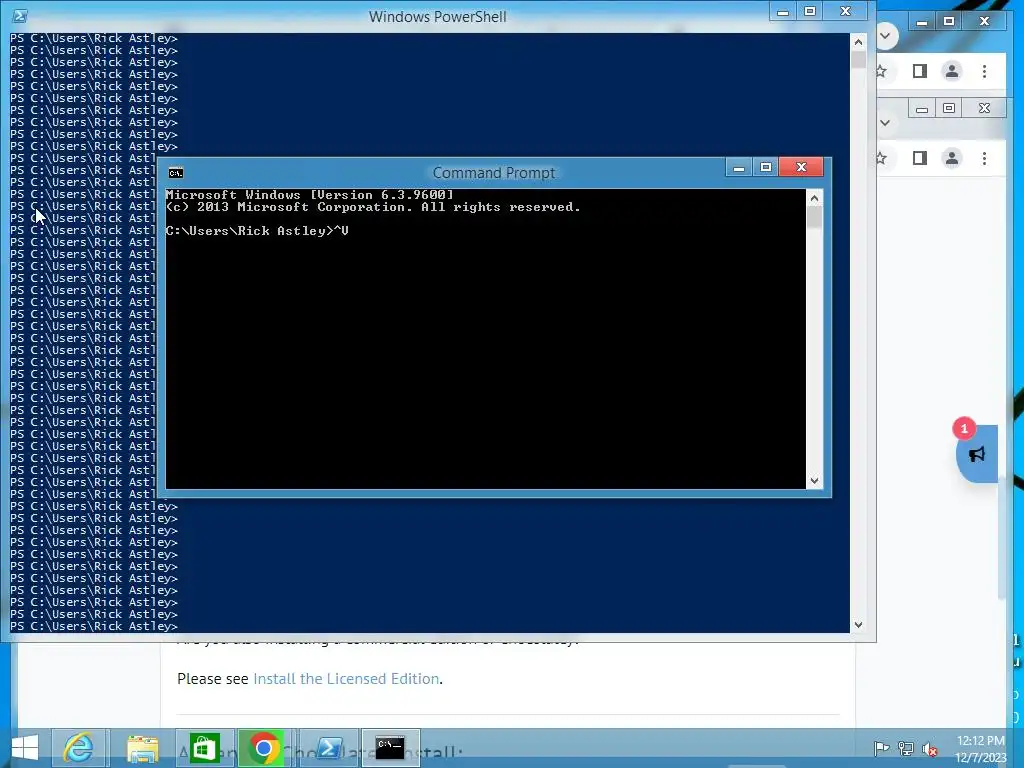Screen dimensions: 1024x768
Task: Click PowerShell scrollbar down arrow
Action: tap(858, 624)
